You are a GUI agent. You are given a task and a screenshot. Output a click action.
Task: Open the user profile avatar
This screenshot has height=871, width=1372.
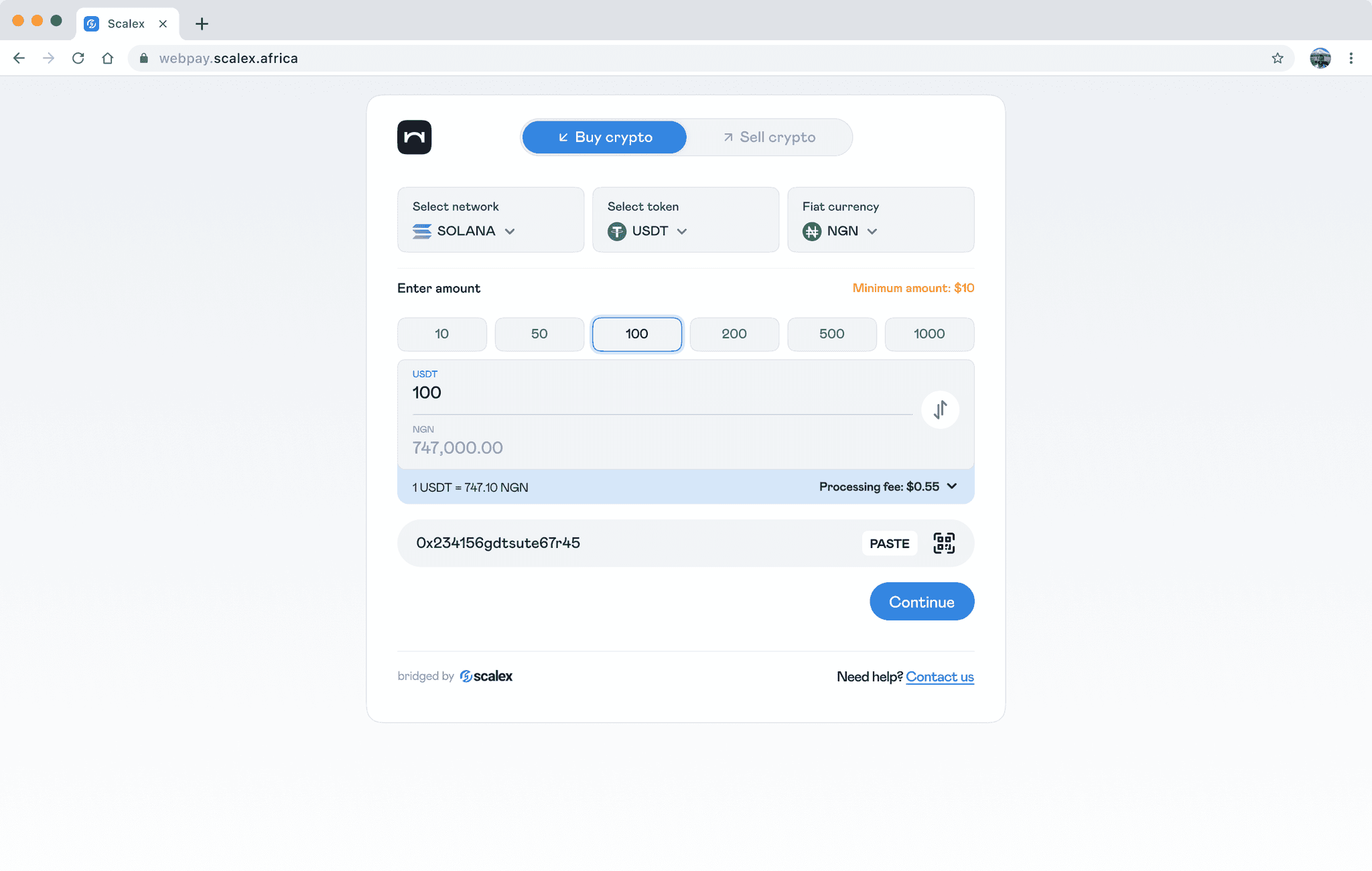1320,58
